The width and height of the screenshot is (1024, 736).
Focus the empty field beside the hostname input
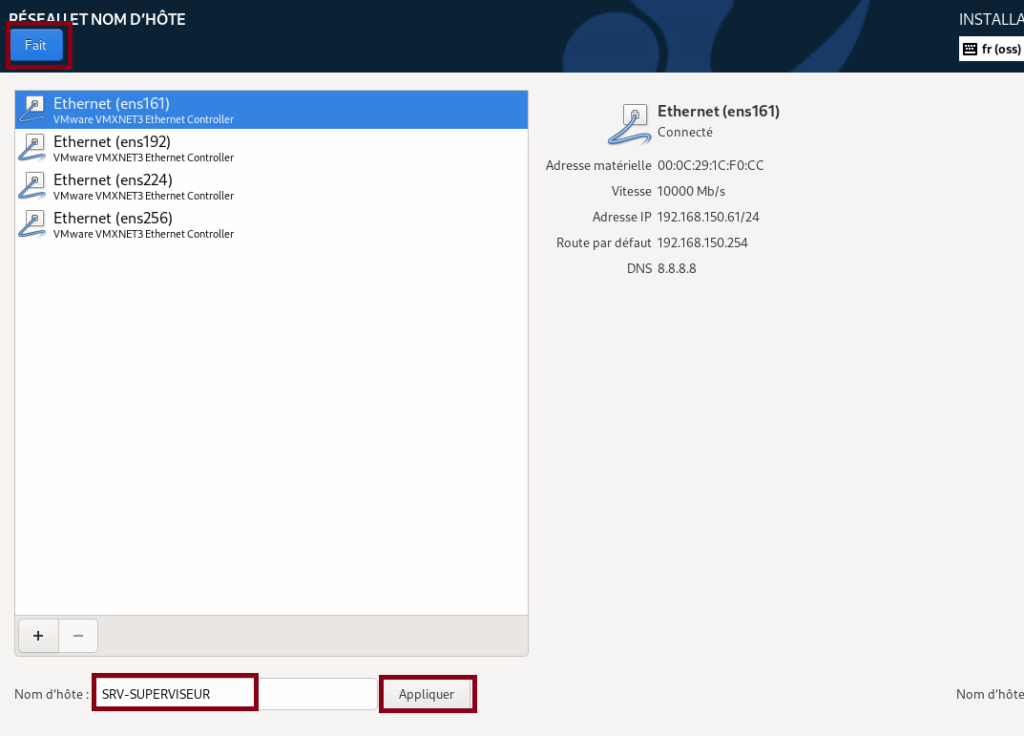(318, 692)
